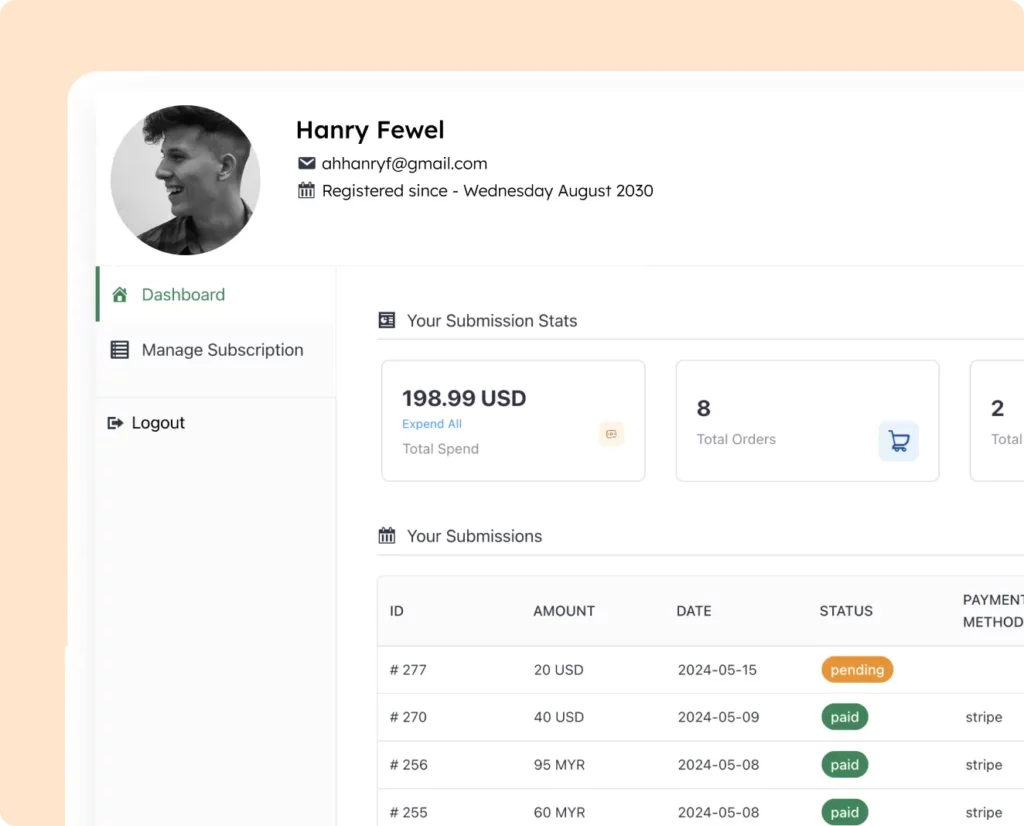The width and height of the screenshot is (1024, 826).
Task: Select the paid badge for order 256
Action: click(x=844, y=764)
